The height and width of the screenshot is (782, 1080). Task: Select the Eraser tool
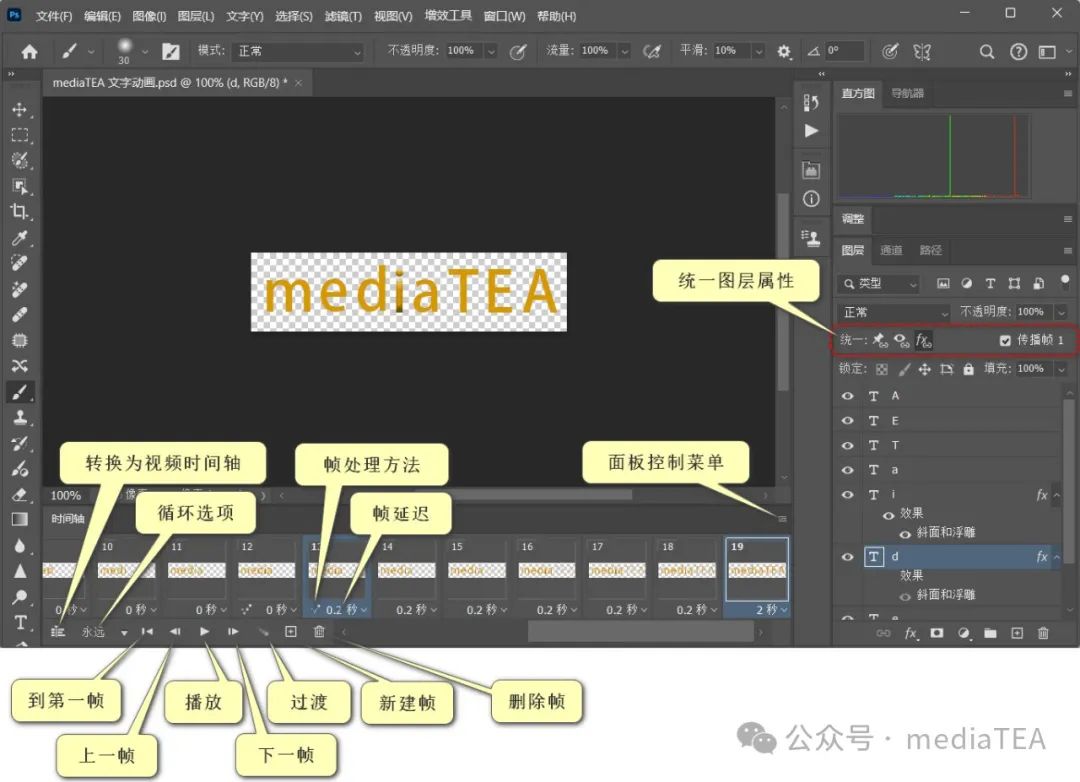coord(19,495)
